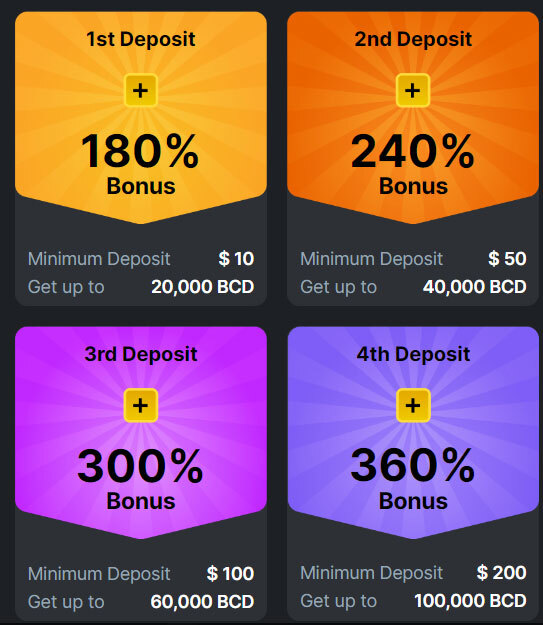Image resolution: width=543 pixels, height=625 pixels.
Task: Select the 240% Bonus text
Action: tap(413, 164)
